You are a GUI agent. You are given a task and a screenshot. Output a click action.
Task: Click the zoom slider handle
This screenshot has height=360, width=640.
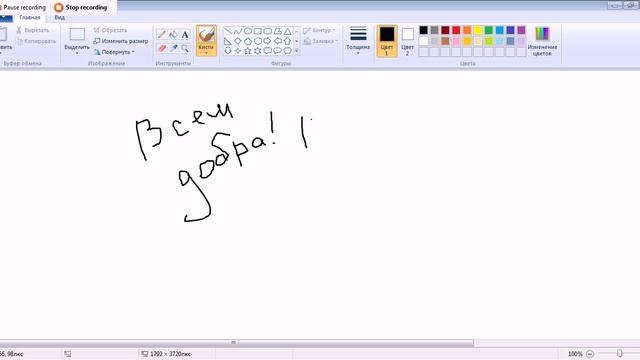pyautogui.click(x=620, y=353)
